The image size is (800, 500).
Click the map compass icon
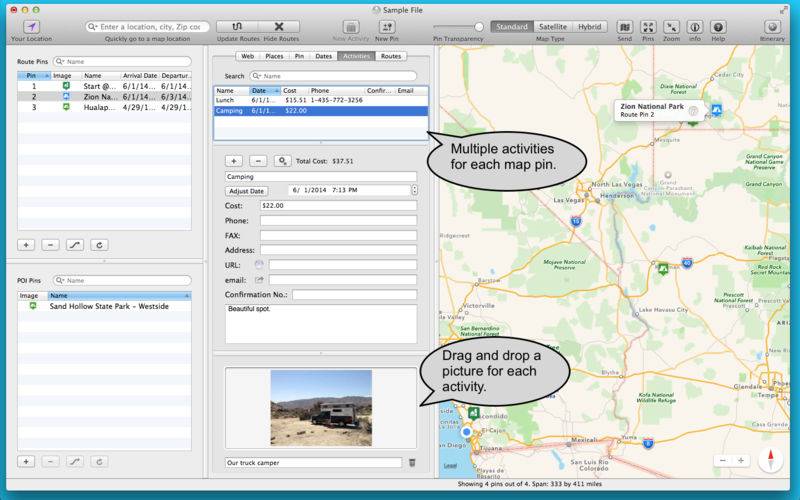tap(770, 460)
